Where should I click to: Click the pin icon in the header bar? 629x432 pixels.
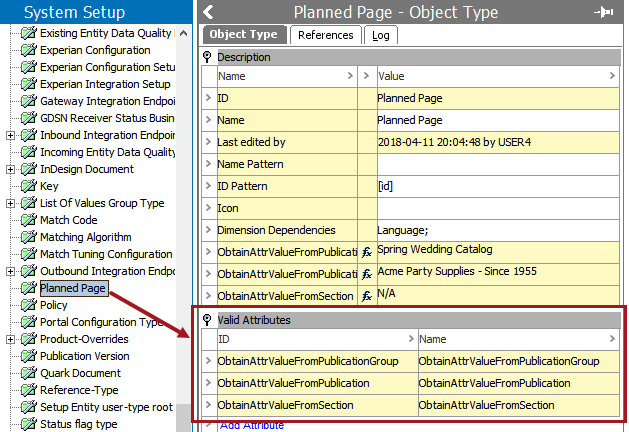[x=604, y=12]
